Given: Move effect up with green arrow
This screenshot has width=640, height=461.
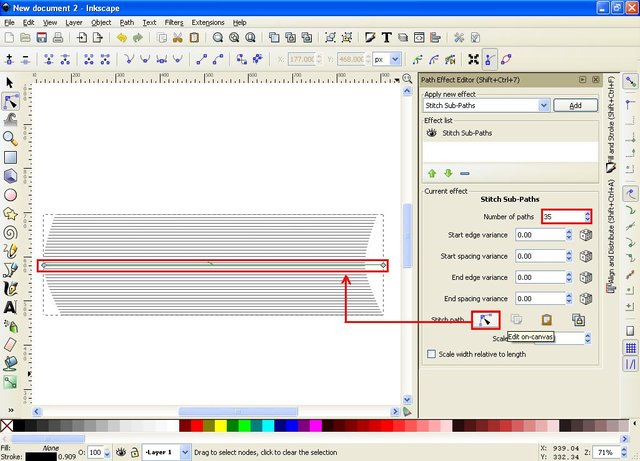Looking at the screenshot, I should click(432, 174).
